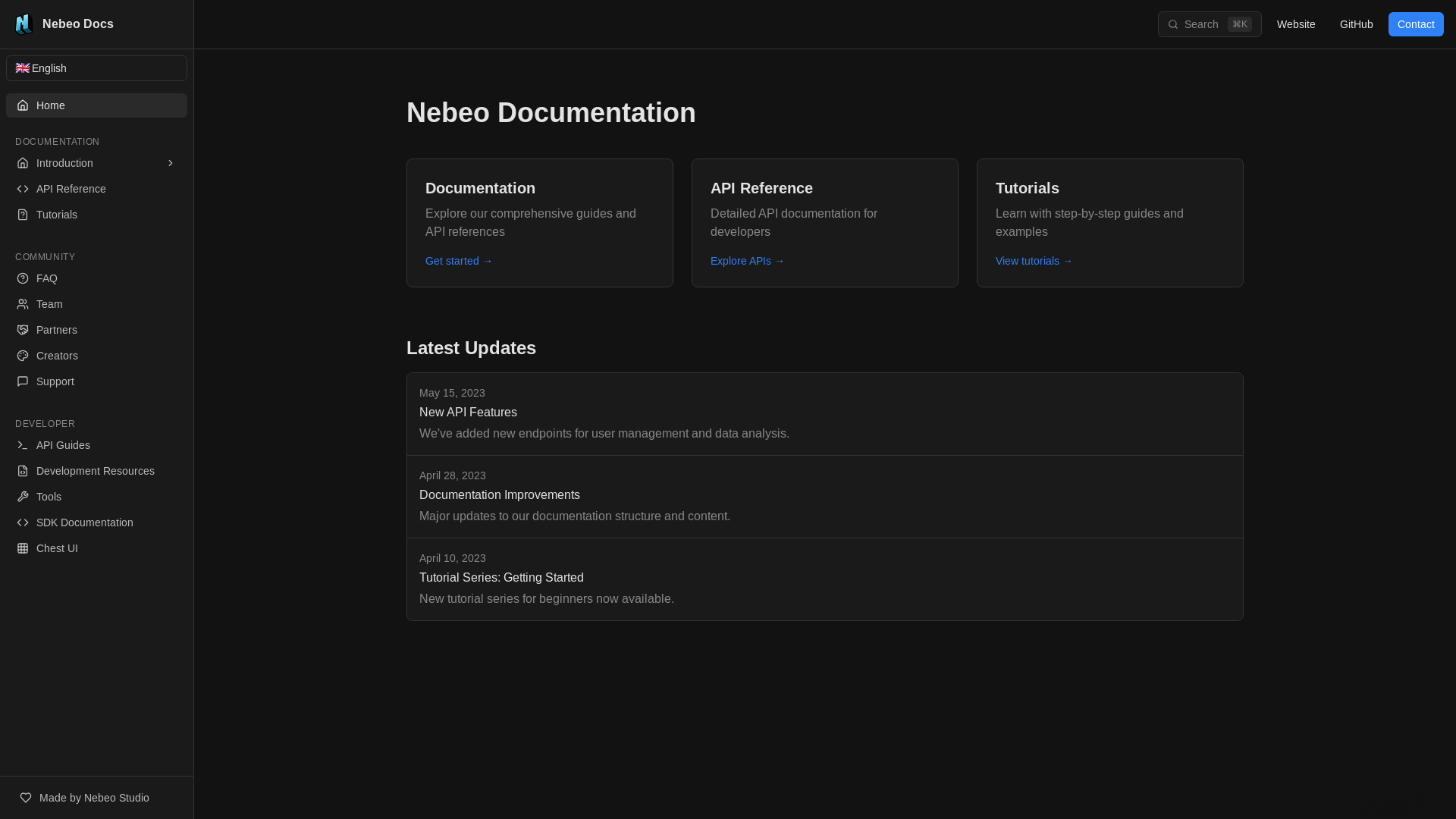Expand the Introduction chevron arrow
The width and height of the screenshot is (1456, 819).
click(171, 163)
